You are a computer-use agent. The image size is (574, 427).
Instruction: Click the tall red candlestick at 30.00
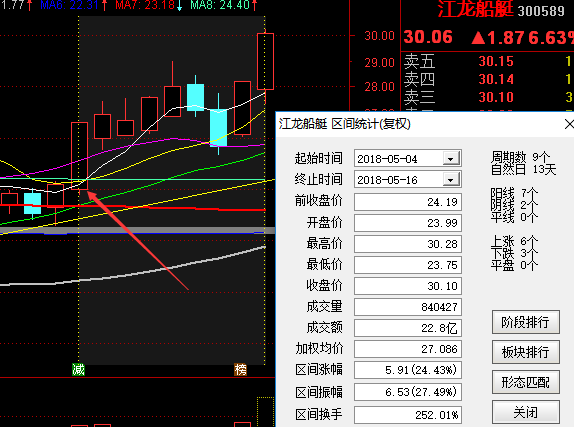pos(265,61)
